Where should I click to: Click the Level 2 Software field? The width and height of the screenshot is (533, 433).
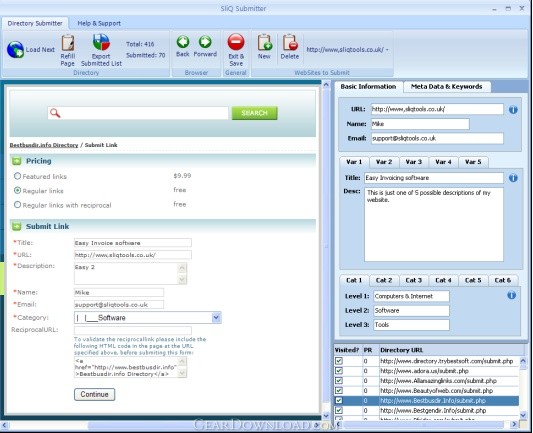[x=411, y=310]
